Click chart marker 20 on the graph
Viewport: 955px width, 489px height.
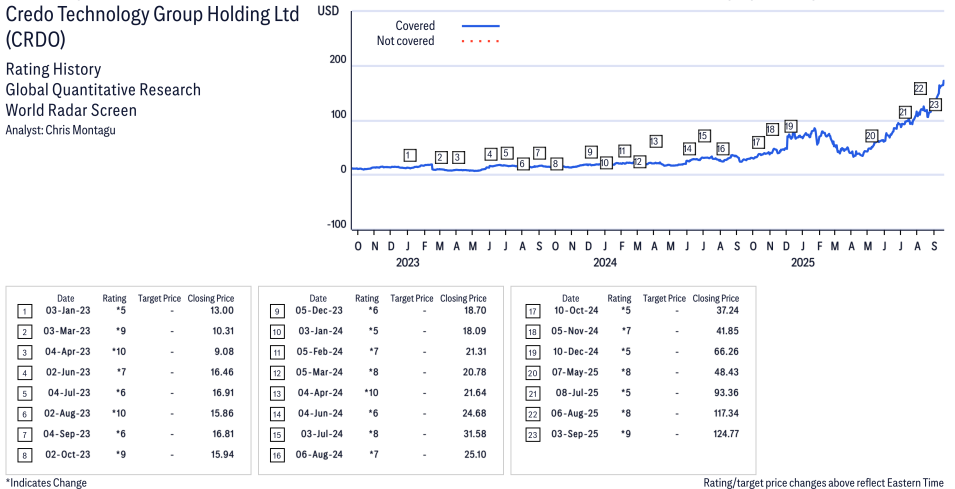pyautogui.click(x=871, y=135)
